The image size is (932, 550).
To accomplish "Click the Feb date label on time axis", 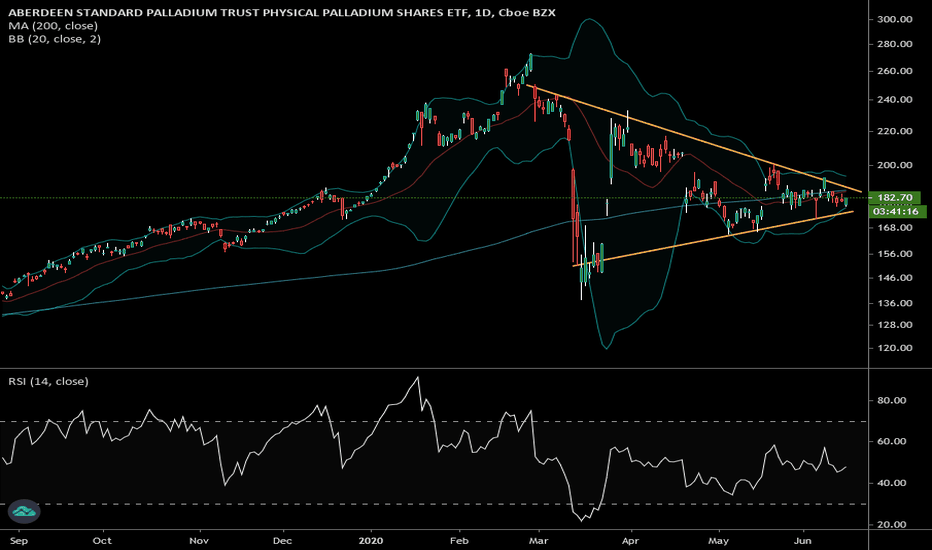I will [459, 540].
